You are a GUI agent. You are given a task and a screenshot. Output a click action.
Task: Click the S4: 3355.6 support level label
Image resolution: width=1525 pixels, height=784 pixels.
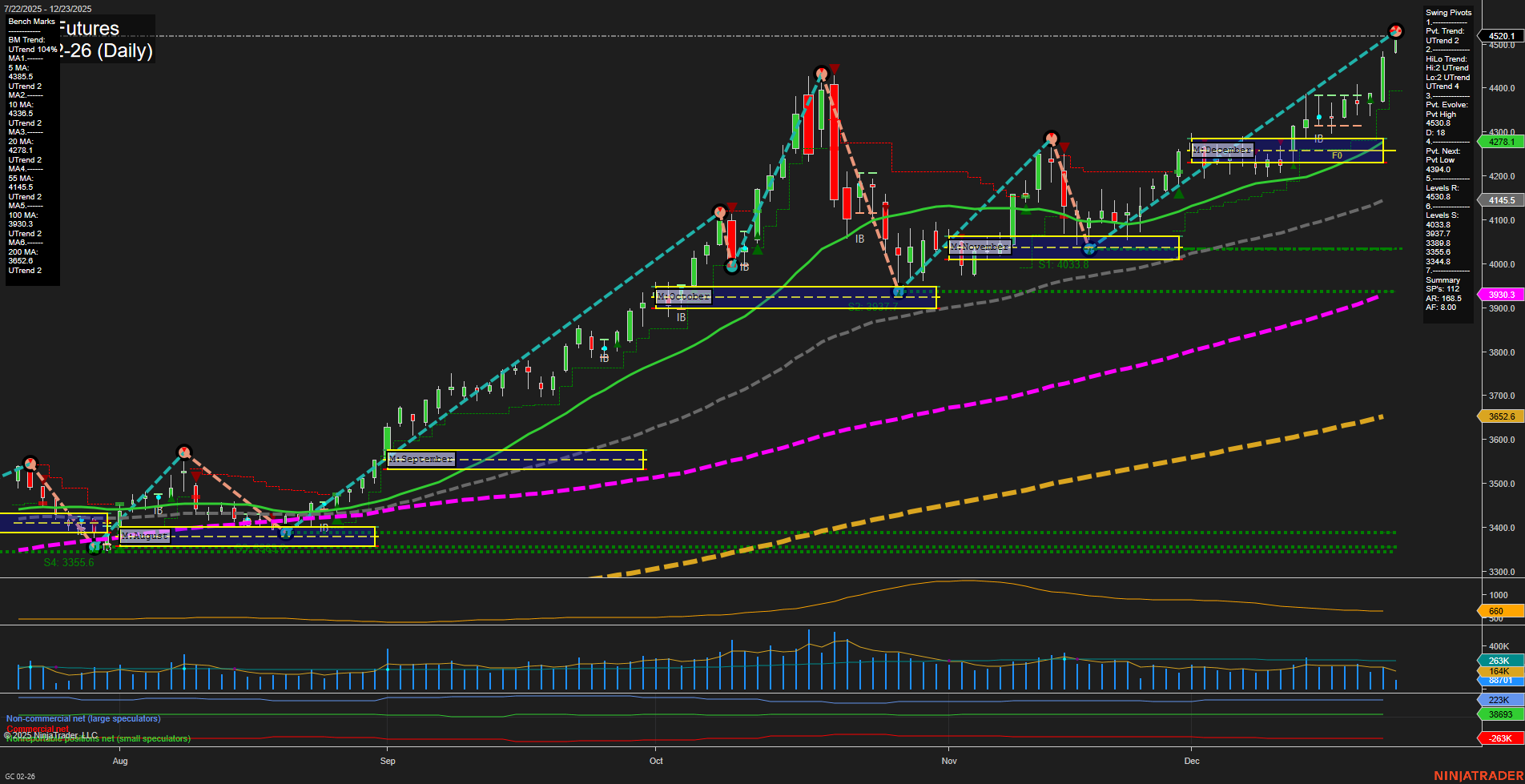click(69, 562)
